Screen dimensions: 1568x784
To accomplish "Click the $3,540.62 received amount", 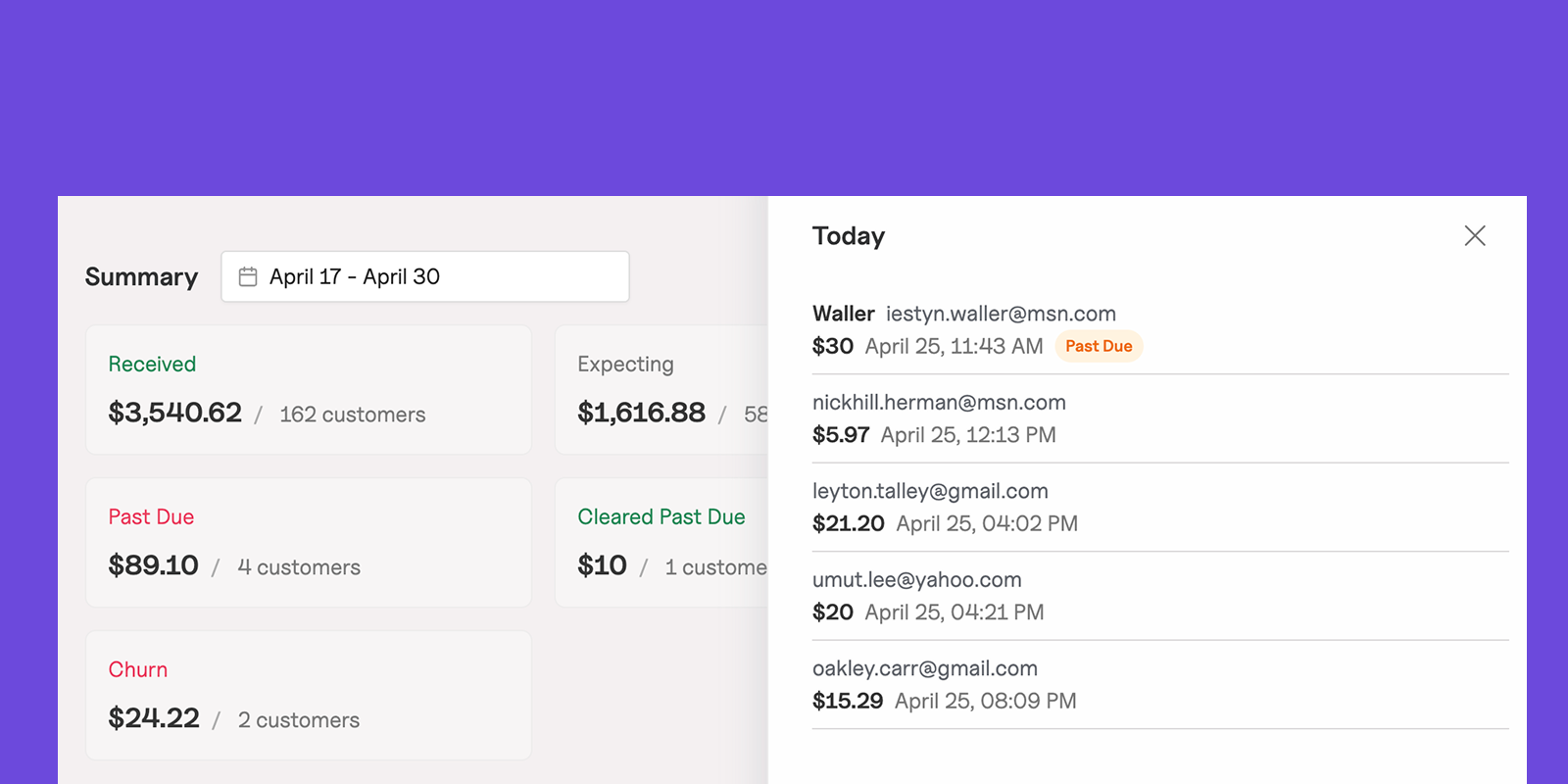I will click(x=174, y=413).
